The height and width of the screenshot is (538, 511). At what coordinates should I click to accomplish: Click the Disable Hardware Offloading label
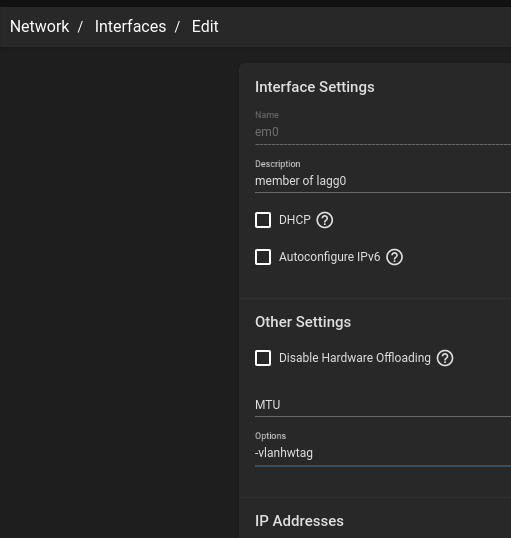click(x=355, y=358)
